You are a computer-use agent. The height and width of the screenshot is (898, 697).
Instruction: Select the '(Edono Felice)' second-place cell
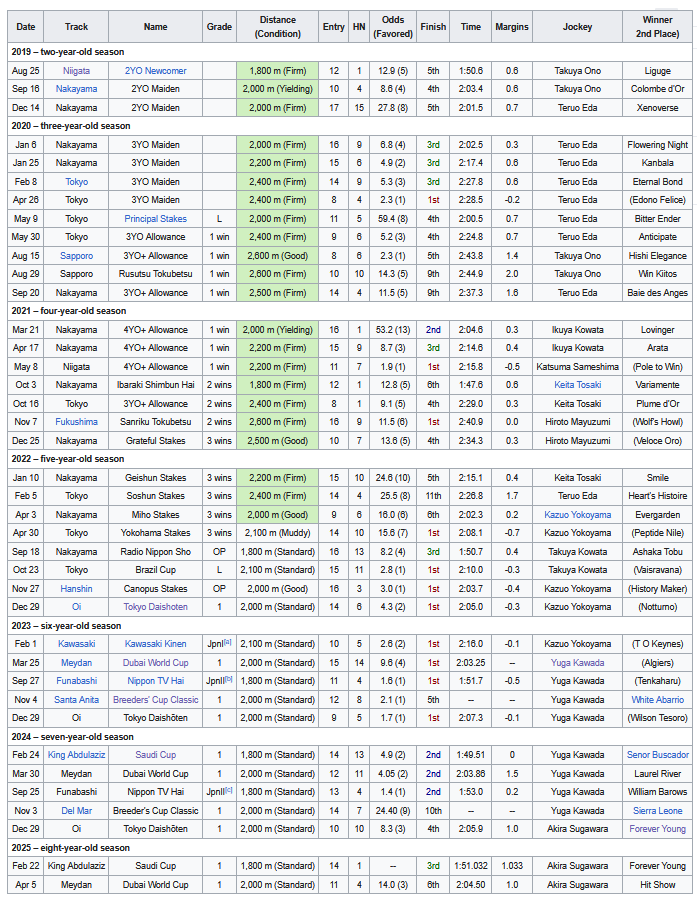(x=657, y=200)
